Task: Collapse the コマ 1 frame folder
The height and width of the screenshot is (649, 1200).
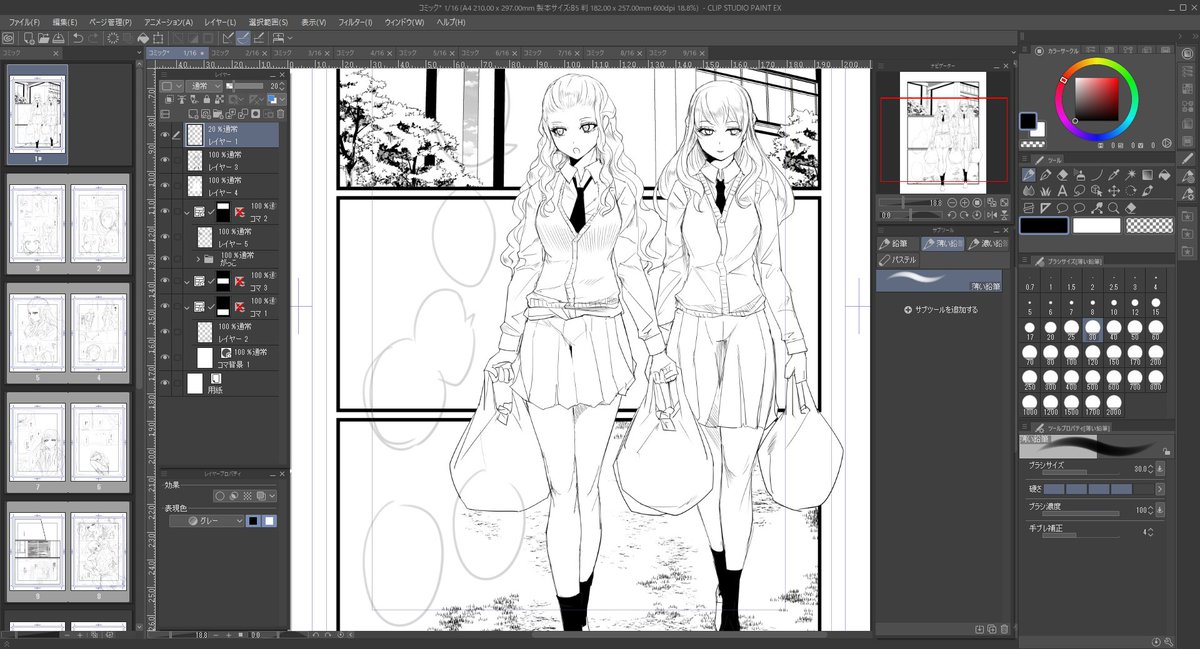Action: [187, 307]
